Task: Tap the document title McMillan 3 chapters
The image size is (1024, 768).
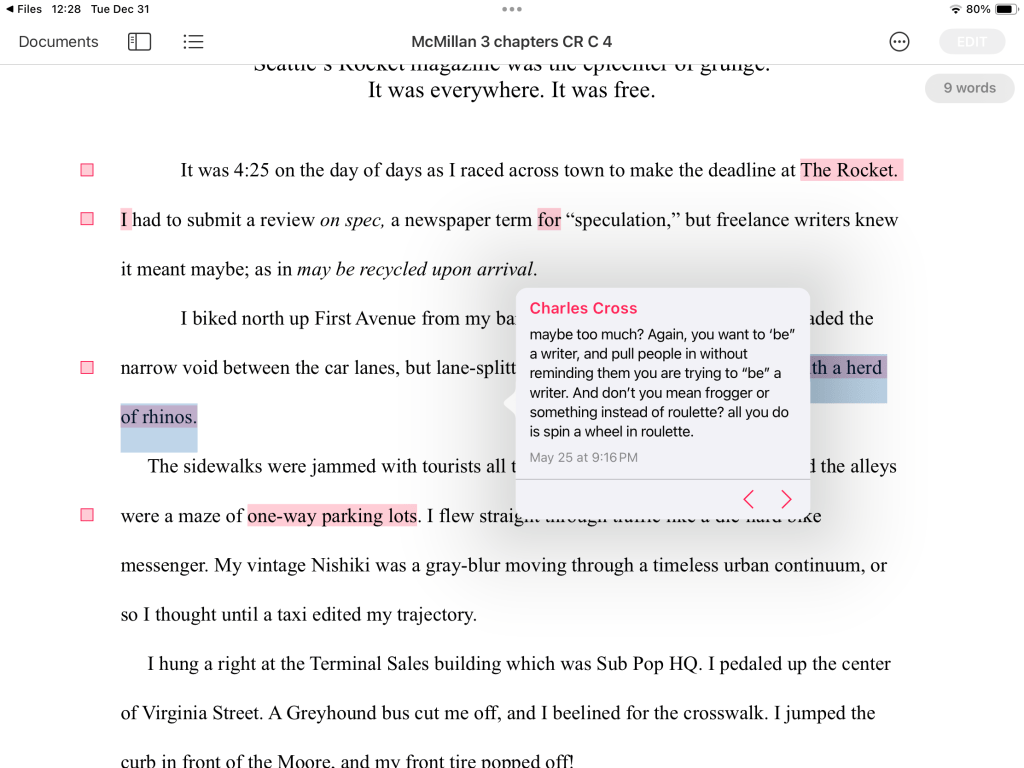Action: pyautogui.click(x=511, y=42)
